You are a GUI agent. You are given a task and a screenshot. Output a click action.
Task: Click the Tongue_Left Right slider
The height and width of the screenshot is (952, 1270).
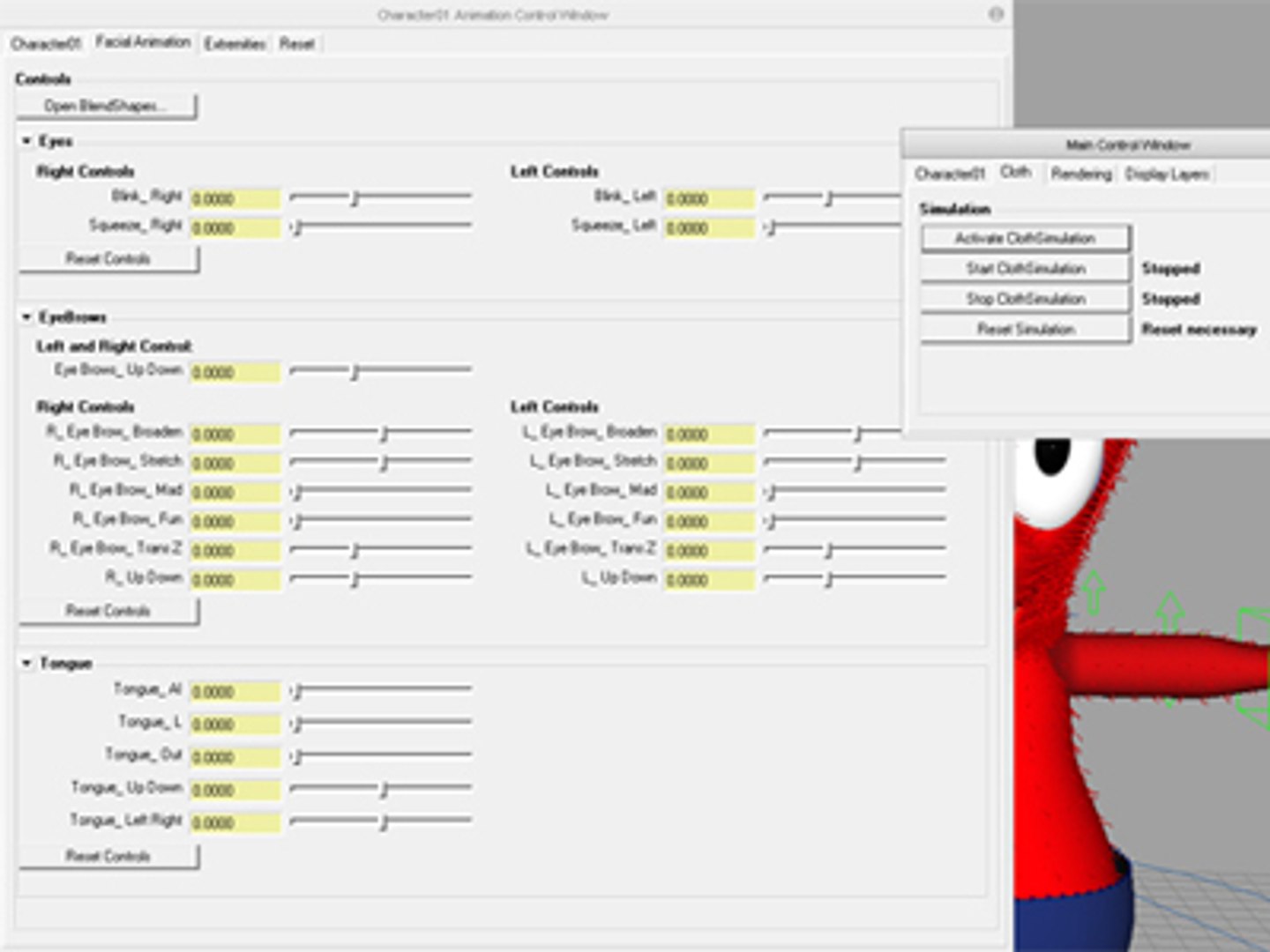click(381, 822)
